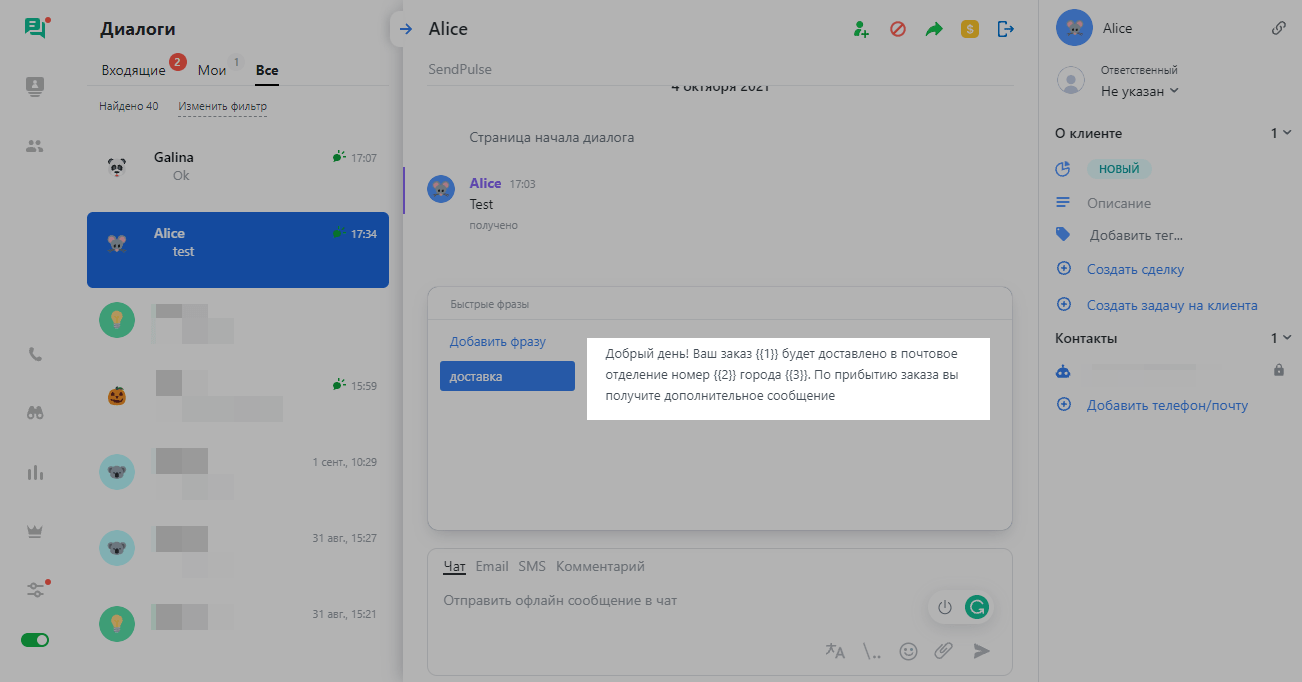Click Создать сделку link
This screenshot has height=682, width=1302.
pos(1135,269)
